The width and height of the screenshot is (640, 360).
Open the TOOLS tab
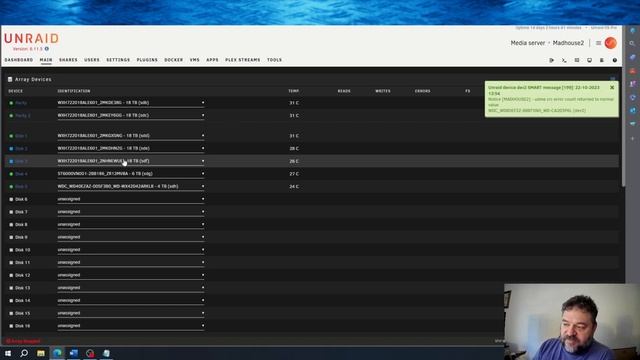click(x=274, y=60)
